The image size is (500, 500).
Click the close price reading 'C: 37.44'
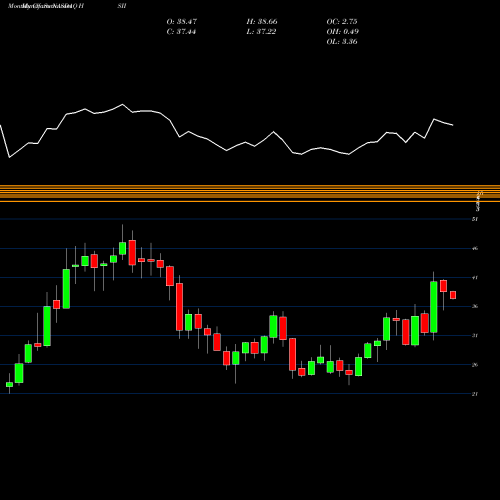pos(181,32)
